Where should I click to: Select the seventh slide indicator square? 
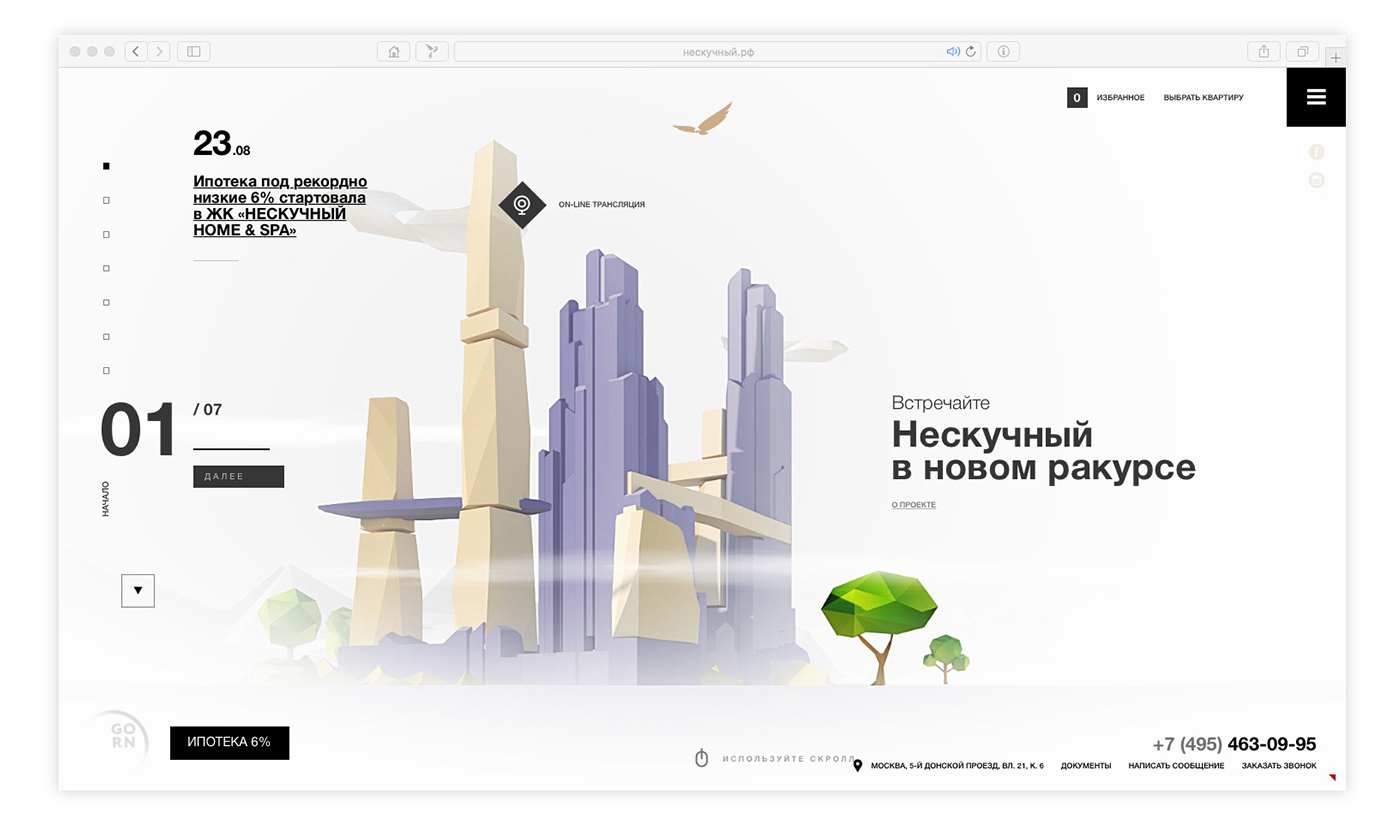tap(106, 370)
